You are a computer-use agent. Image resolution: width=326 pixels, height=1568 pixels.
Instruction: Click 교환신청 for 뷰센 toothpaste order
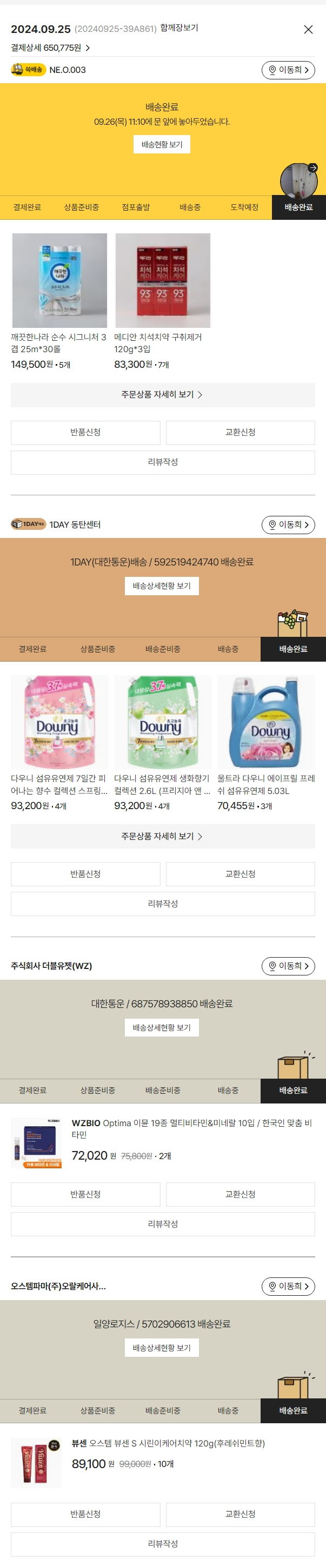pyautogui.click(x=241, y=1514)
